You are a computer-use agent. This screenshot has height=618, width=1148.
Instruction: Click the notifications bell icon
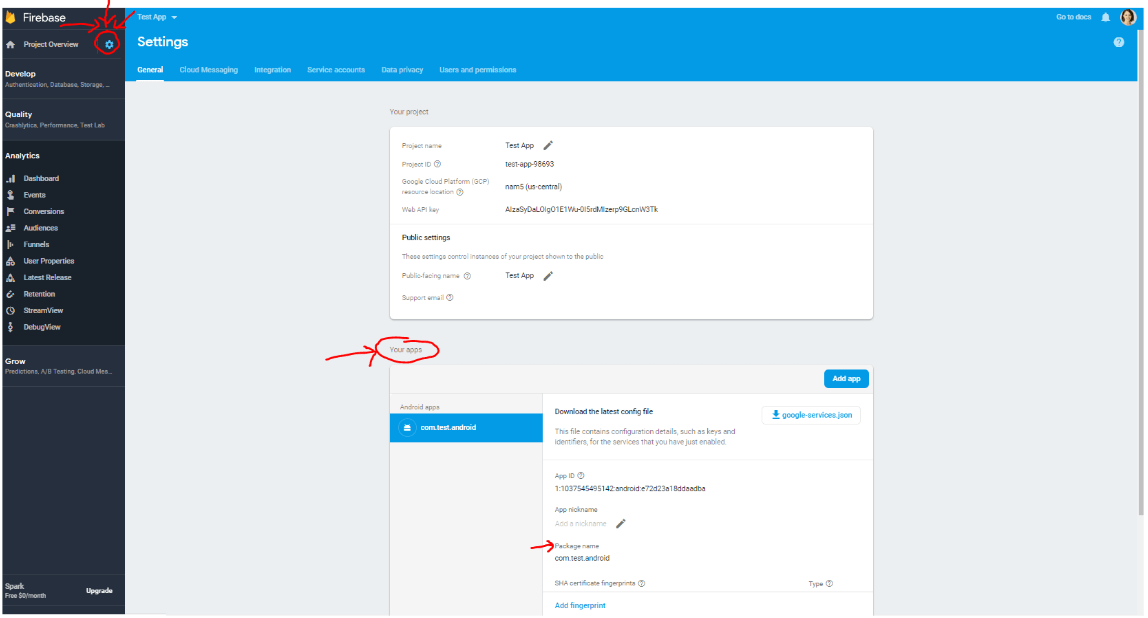coord(1105,17)
